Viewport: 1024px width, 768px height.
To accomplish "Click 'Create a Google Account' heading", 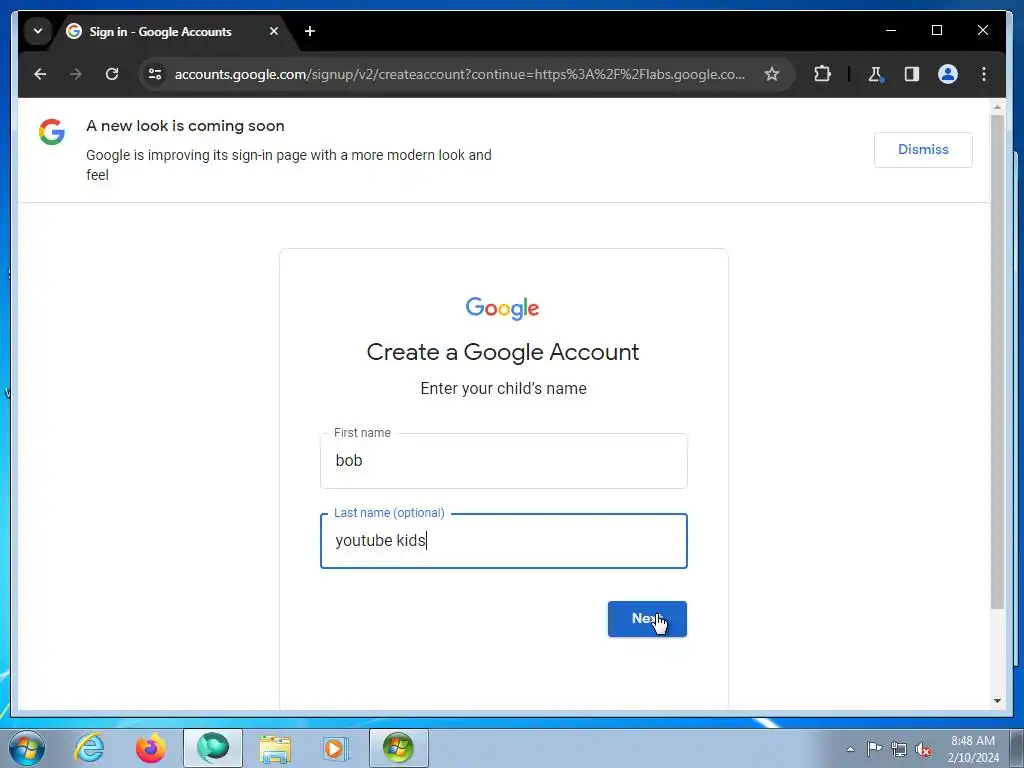I will pyautogui.click(x=503, y=352).
